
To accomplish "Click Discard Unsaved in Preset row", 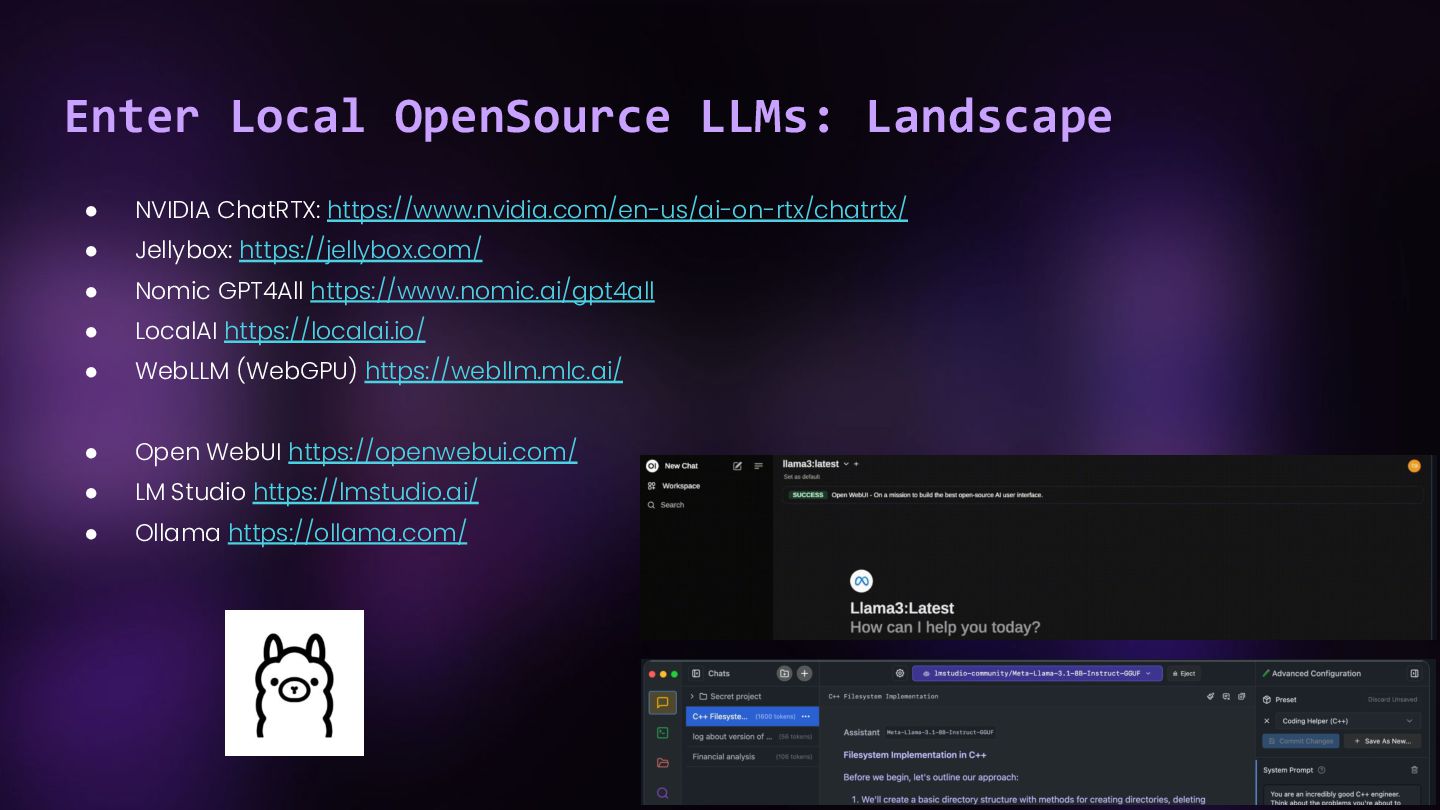I will 1393,700.
